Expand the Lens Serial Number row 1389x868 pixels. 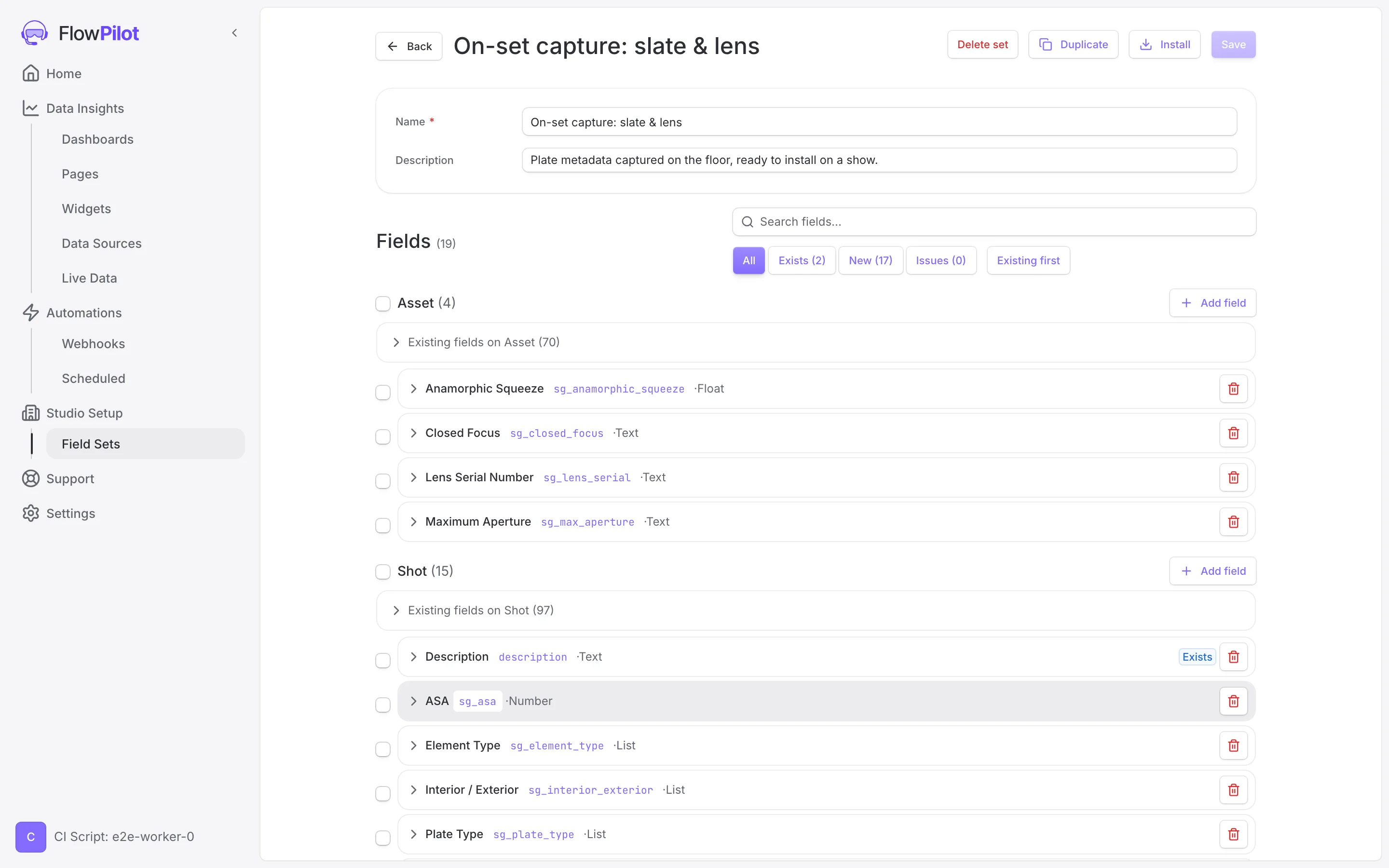[x=413, y=477]
